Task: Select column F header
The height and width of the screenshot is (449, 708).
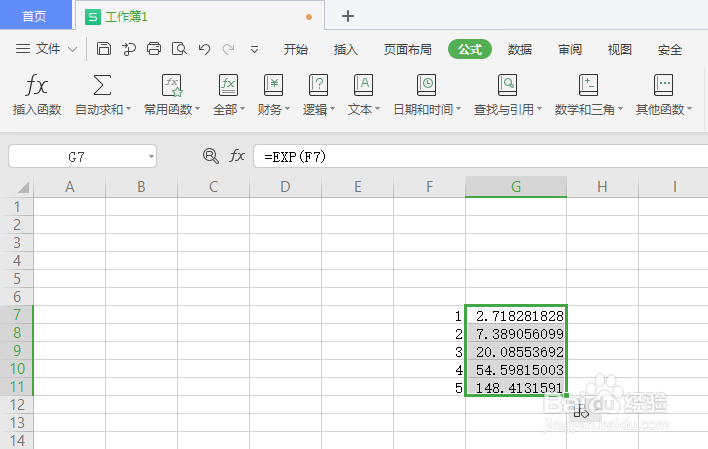Action: pyautogui.click(x=429, y=187)
